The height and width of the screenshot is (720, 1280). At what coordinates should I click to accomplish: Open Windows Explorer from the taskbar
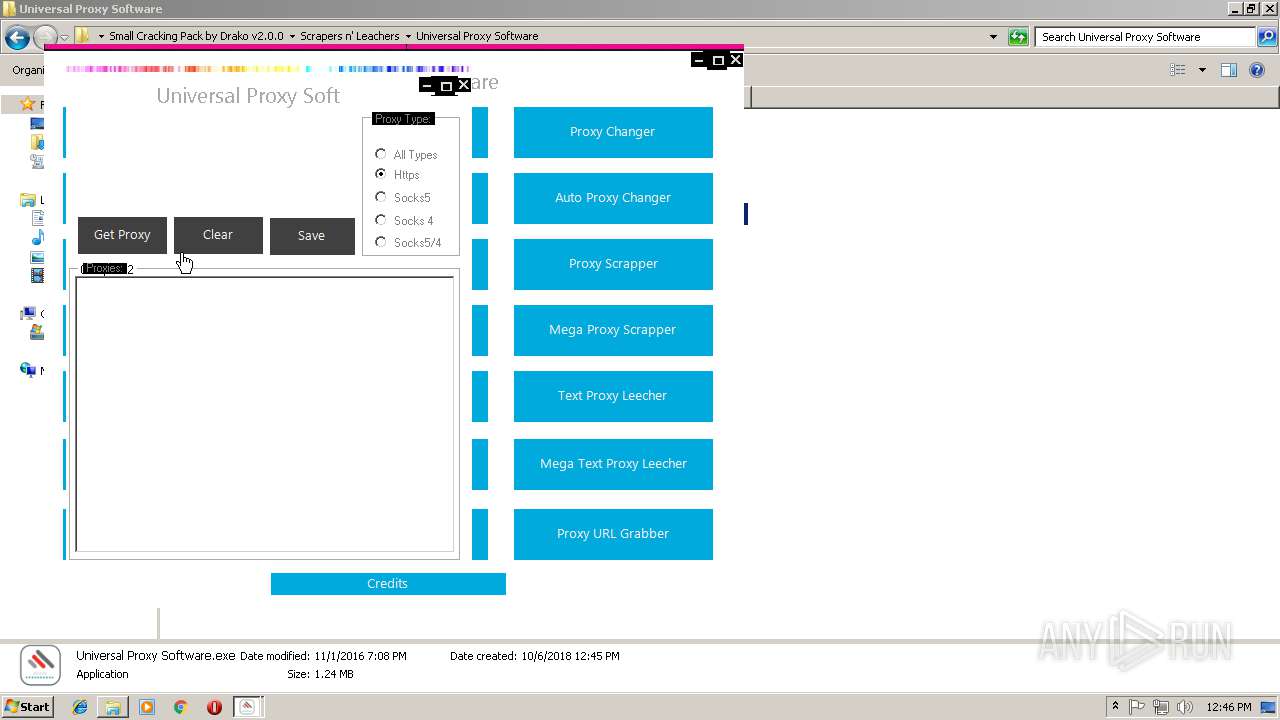point(113,707)
